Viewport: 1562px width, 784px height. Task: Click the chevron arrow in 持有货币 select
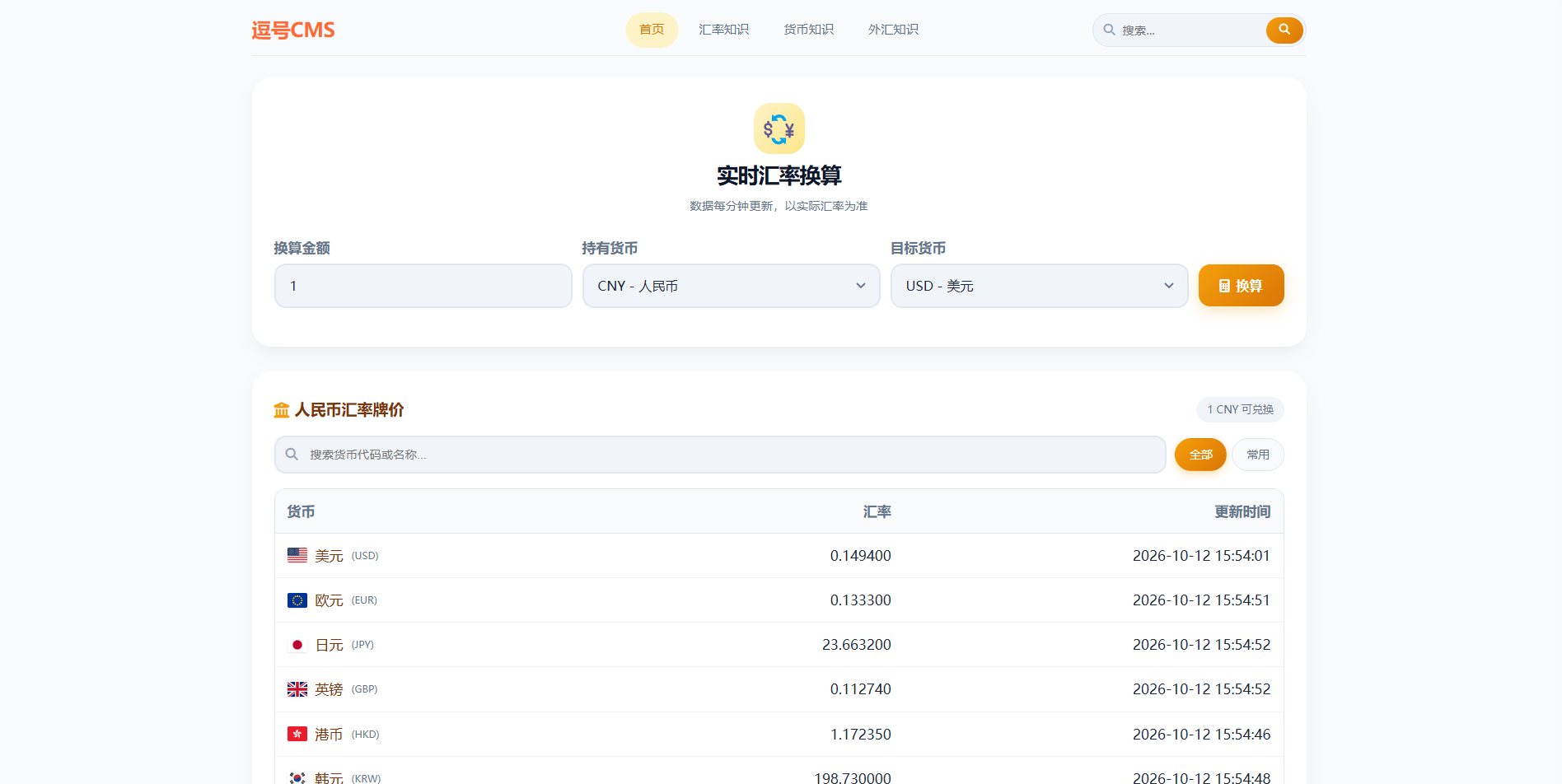click(861, 286)
